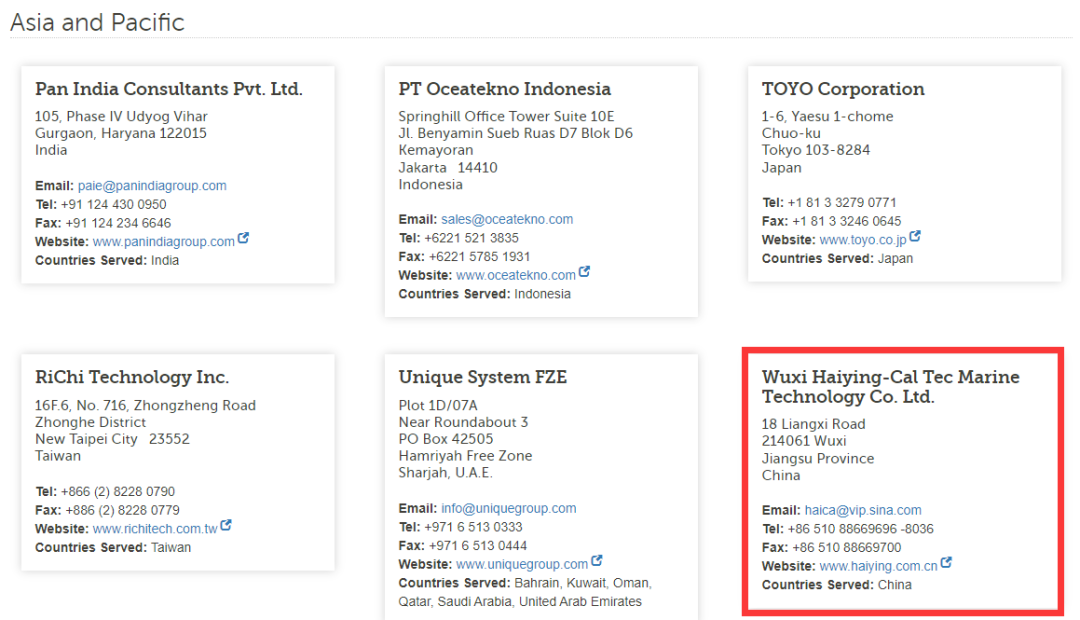This screenshot has height=620, width=1080.
Task: Click external link icon next to www.panindiagroup.com
Action: (243, 240)
